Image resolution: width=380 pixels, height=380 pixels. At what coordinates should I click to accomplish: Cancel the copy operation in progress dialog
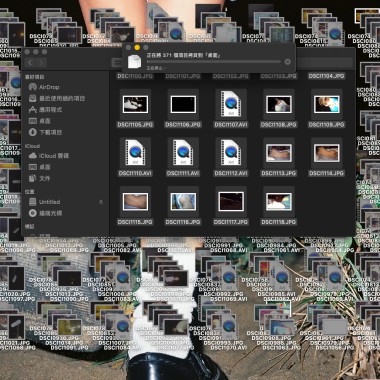pyautogui.click(x=287, y=62)
